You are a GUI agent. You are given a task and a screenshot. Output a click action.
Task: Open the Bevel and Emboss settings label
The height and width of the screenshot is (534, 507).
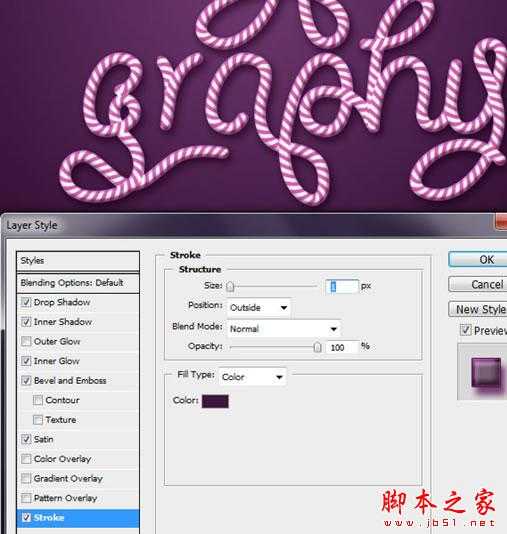[x=70, y=380]
